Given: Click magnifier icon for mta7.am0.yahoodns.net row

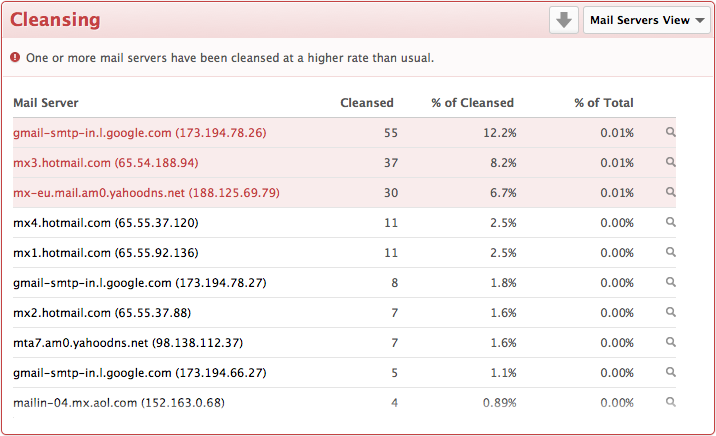Looking at the screenshot, I should click(670, 342).
